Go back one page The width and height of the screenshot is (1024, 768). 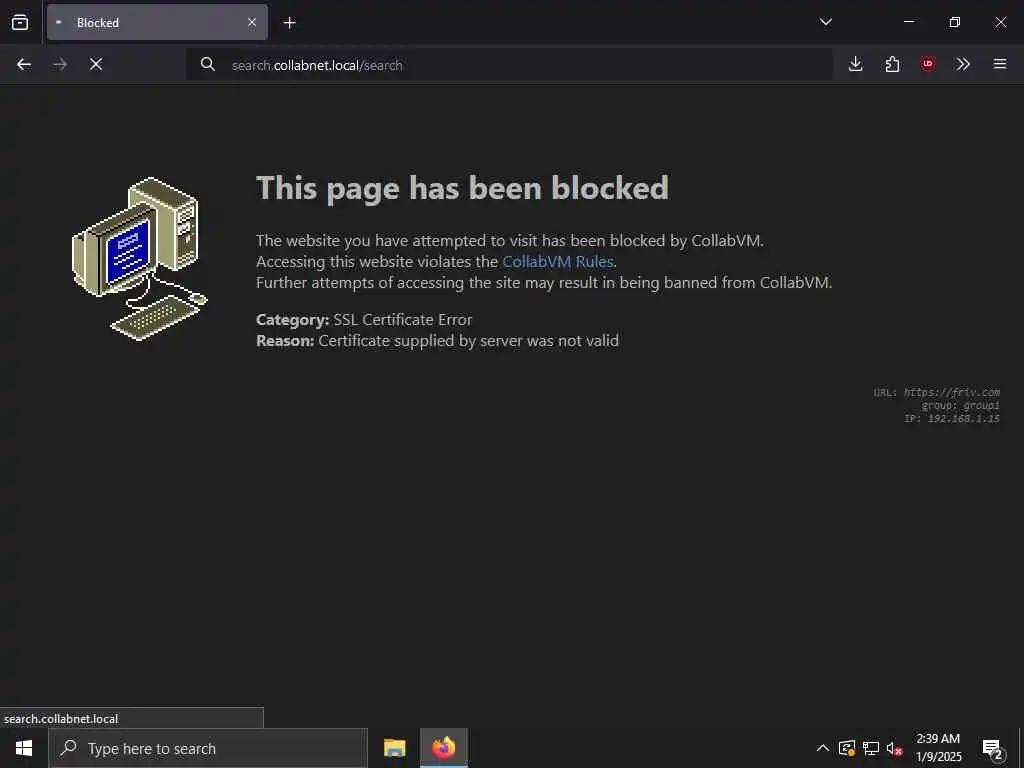(24, 64)
